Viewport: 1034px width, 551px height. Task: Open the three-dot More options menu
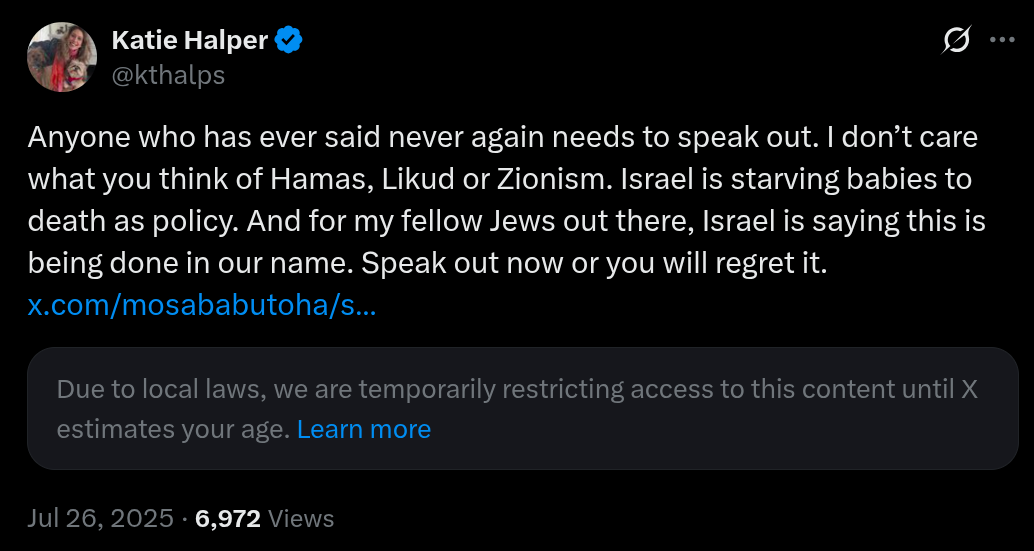pyautogui.click(x=1002, y=40)
